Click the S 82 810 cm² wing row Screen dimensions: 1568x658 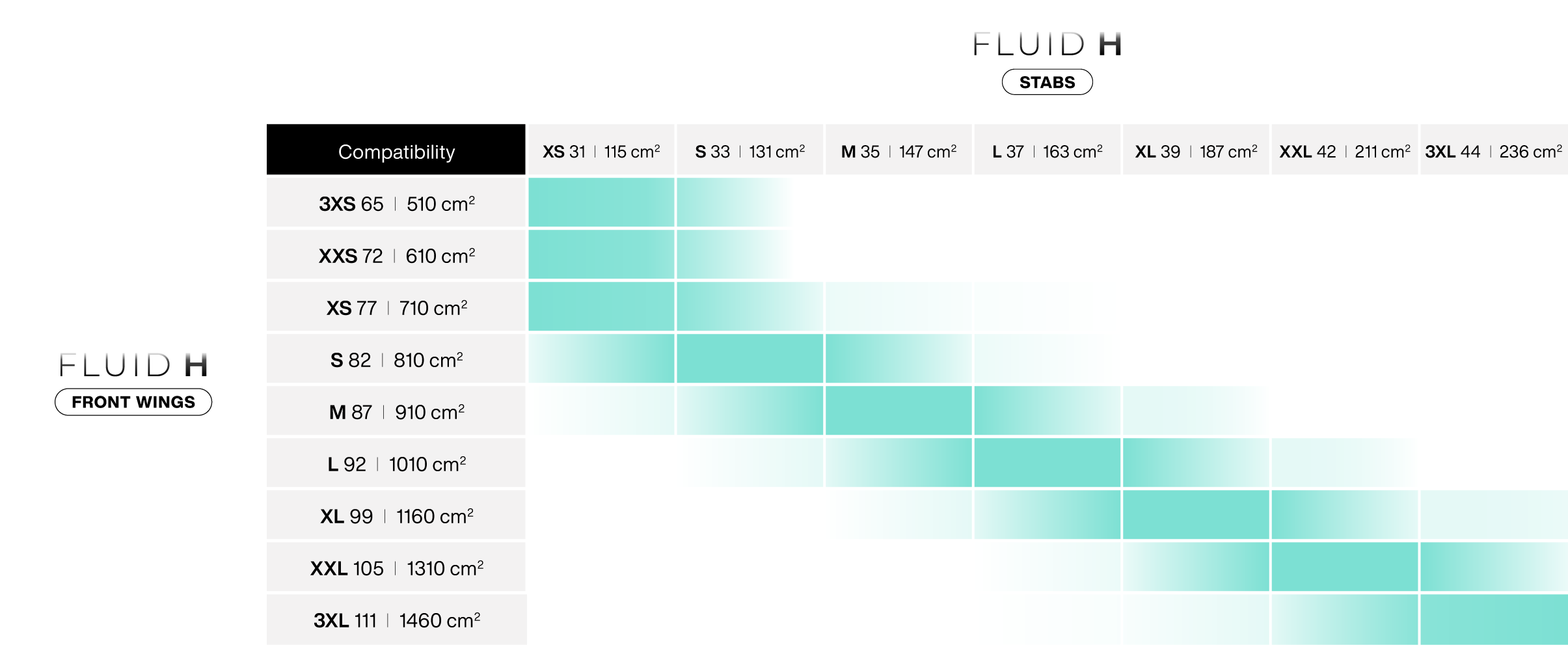click(396, 359)
